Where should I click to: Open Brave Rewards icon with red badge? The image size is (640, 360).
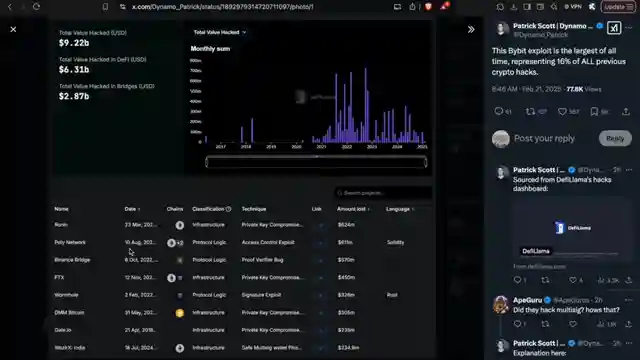445,6
